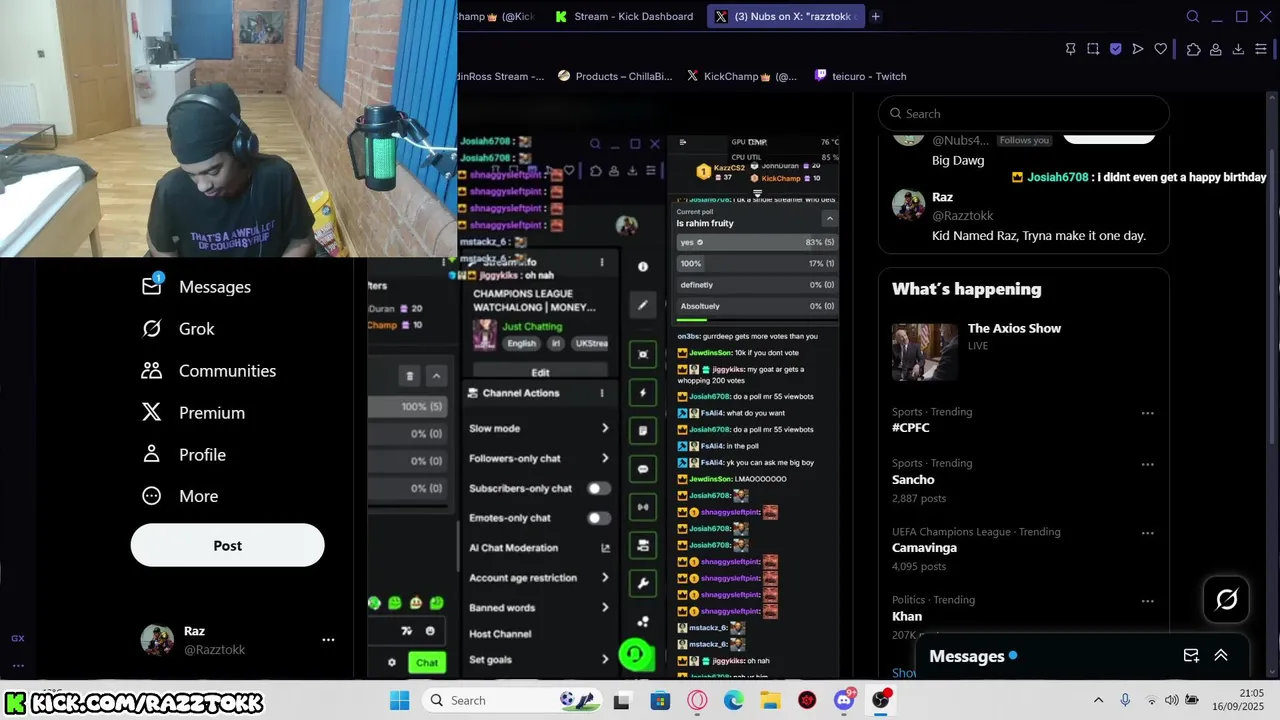Open Premium in the X sidebar

193,413
